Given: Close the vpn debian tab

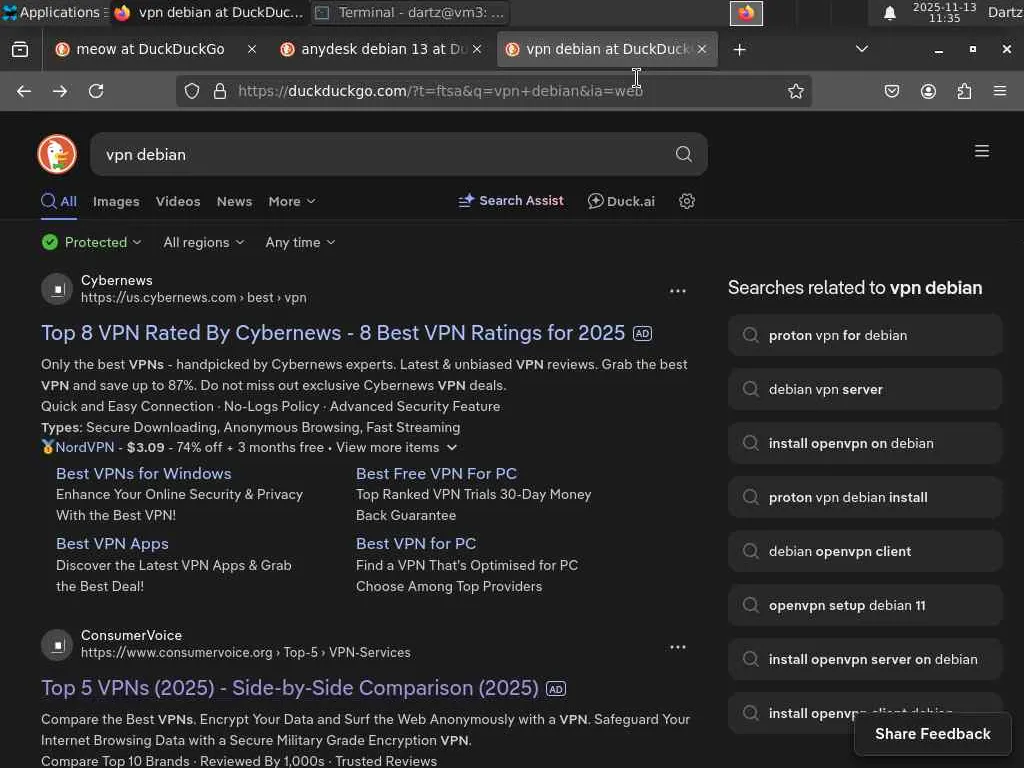Looking at the screenshot, I should click(x=702, y=49).
